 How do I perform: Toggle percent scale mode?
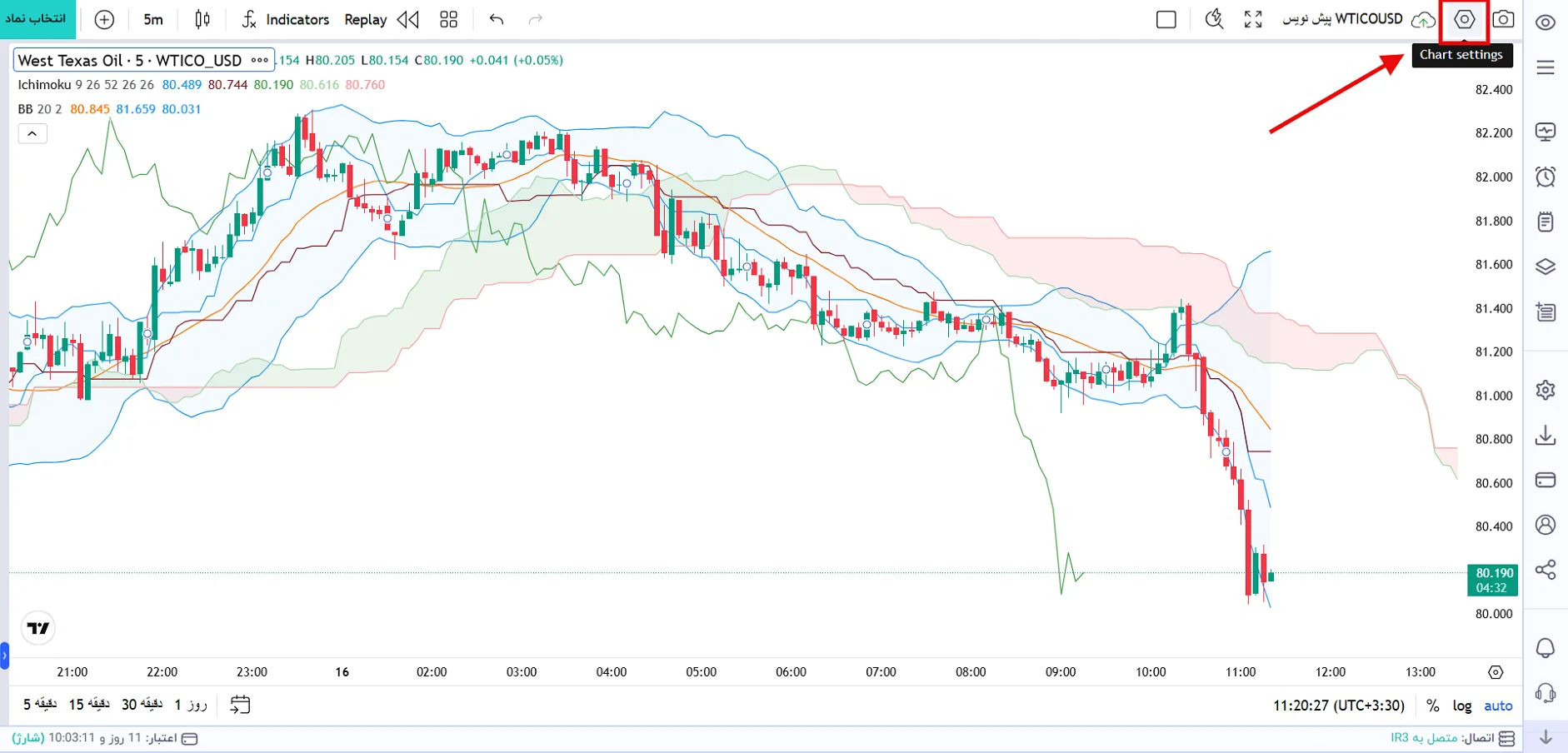point(1432,706)
